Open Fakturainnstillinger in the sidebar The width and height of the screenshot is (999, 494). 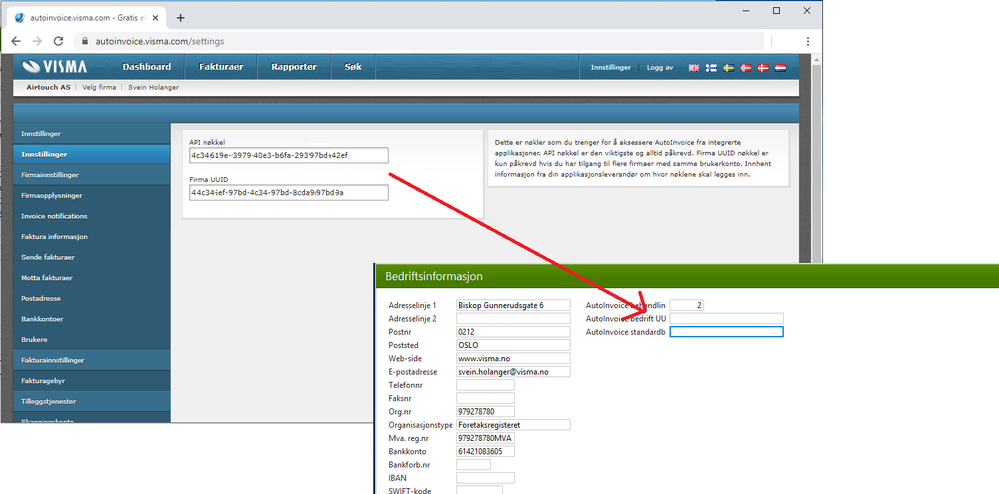click(x=92, y=360)
